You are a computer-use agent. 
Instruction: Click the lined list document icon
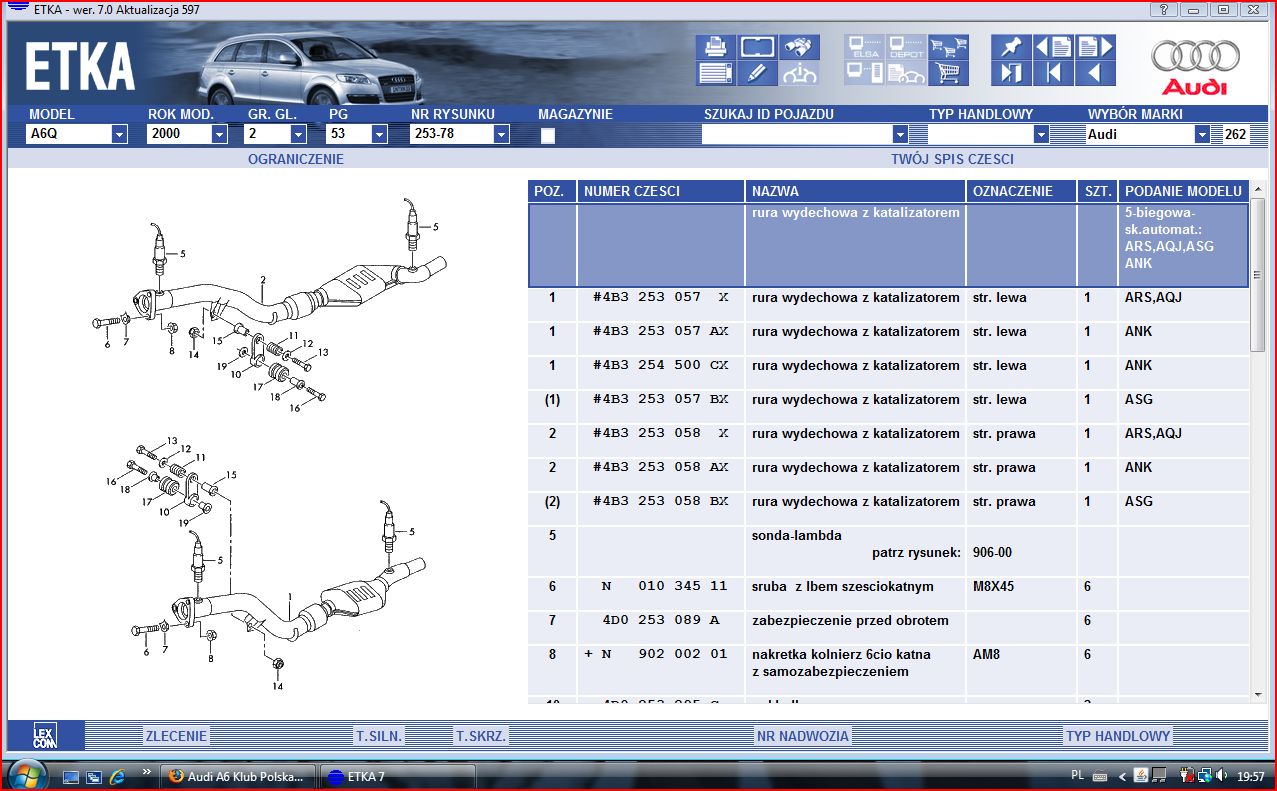pyautogui.click(x=715, y=73)
